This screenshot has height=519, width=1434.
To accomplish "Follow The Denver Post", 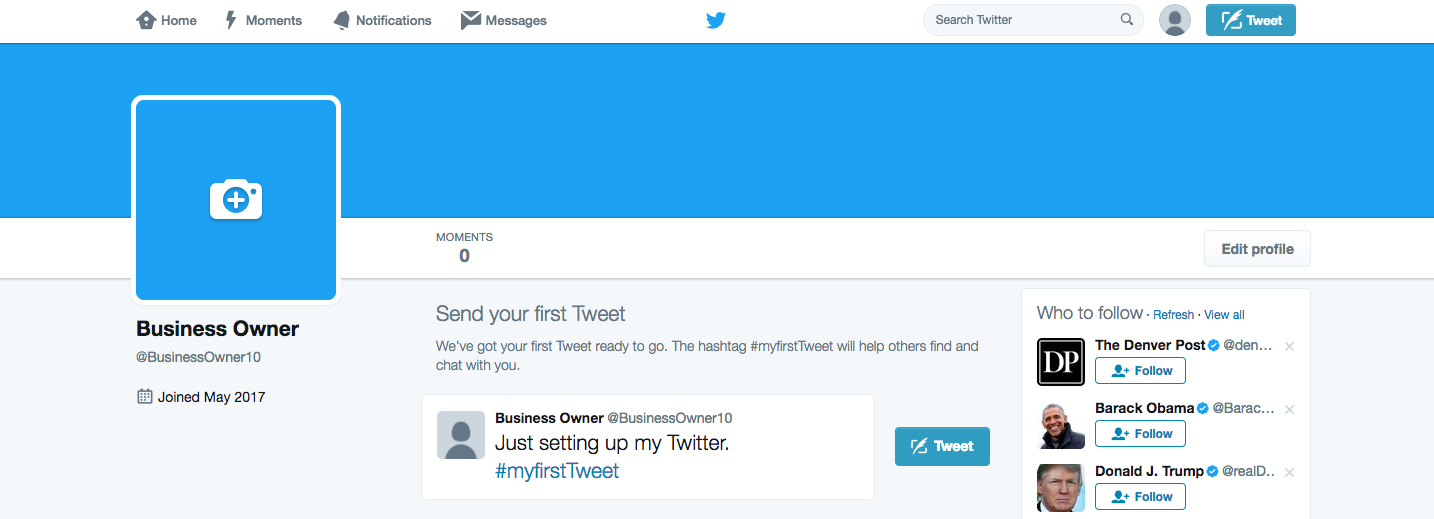I will point(1141,371).
